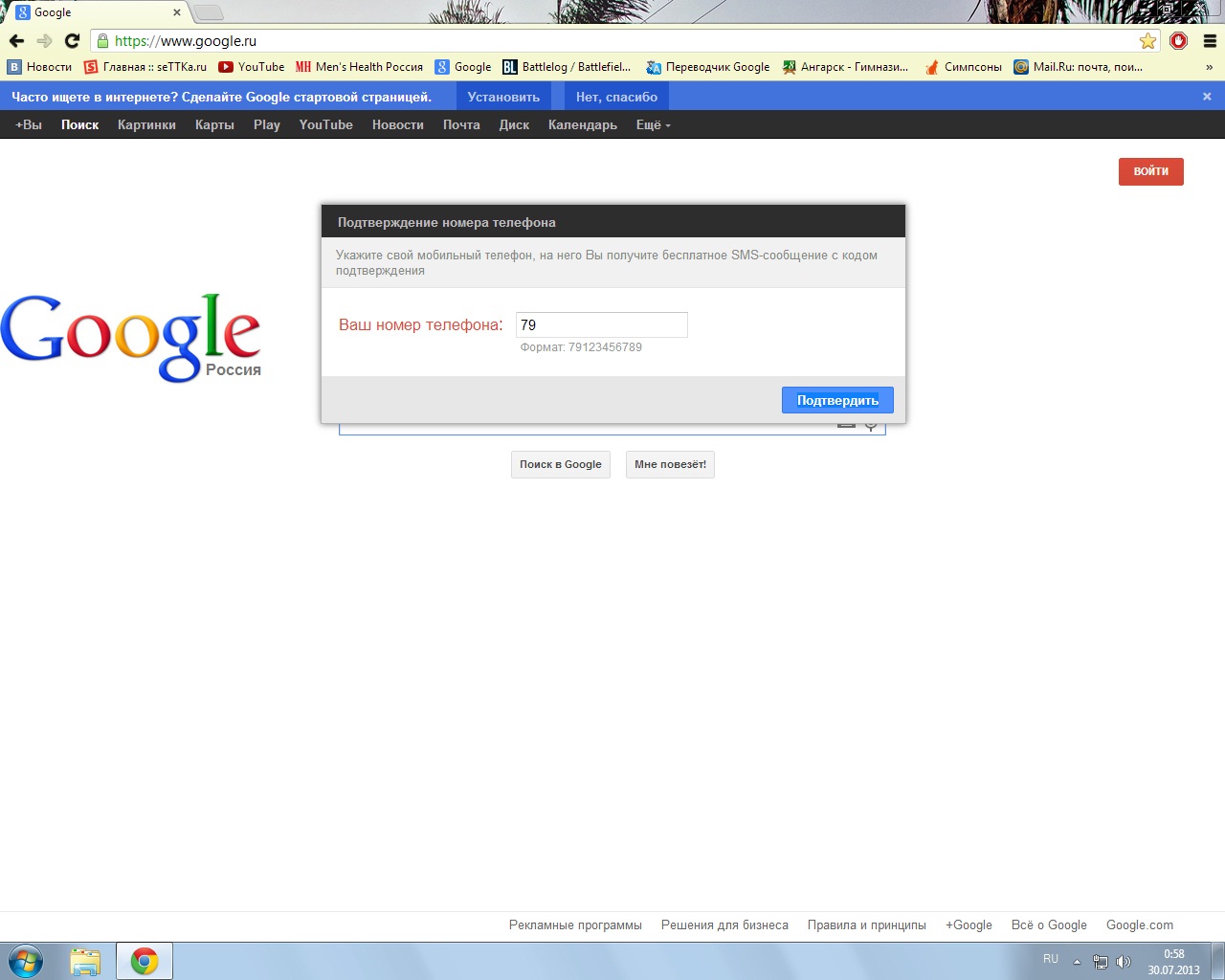Open the Chrome menu icon
The width and height of the screenshot is (1225, 980).
(1210, 41)
